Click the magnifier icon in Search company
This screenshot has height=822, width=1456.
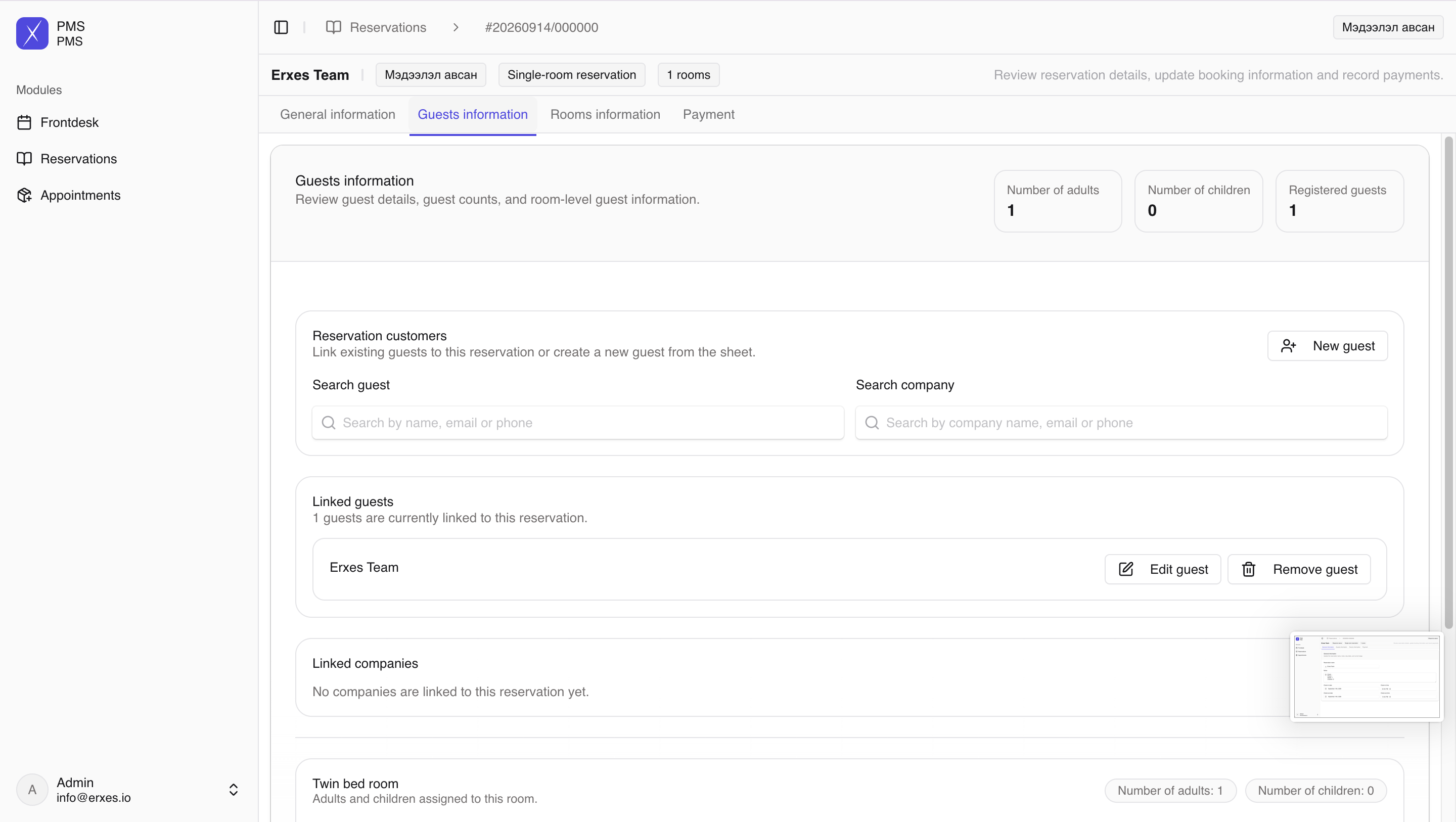click(872, 422)
